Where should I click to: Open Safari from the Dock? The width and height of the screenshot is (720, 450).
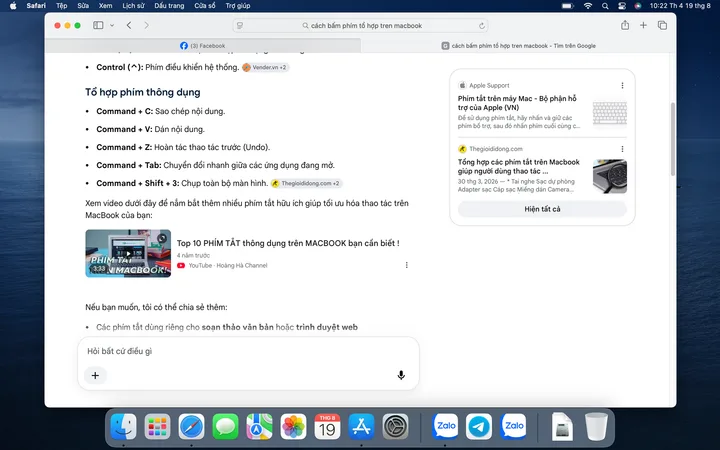191,427
